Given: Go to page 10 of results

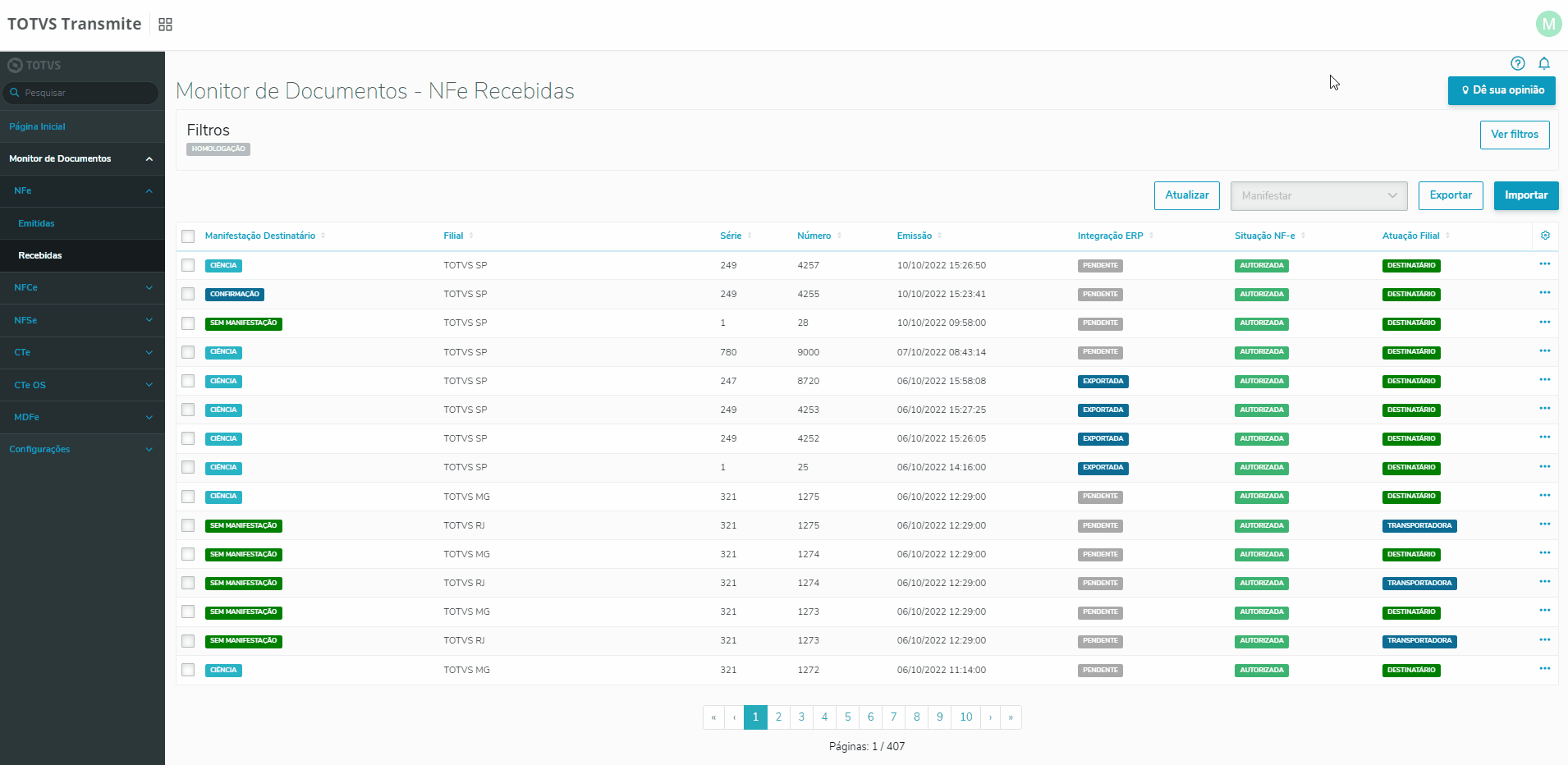Looking at the screenshot, I should [x=966, y=717].
